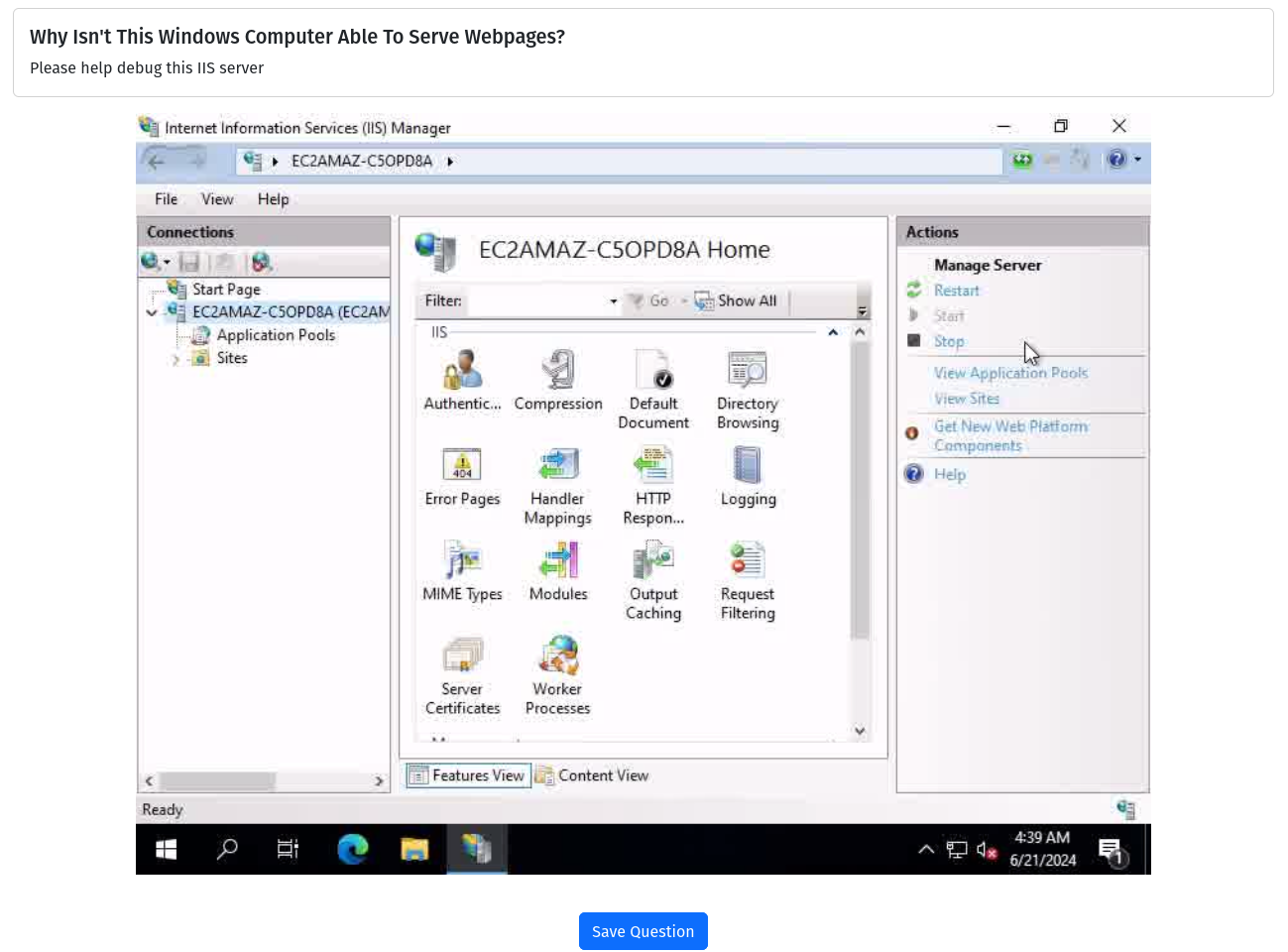Click the Connections pane horizontal scrollbar
The width and height of the screenshot is (1288, 952).
point(217,781)
